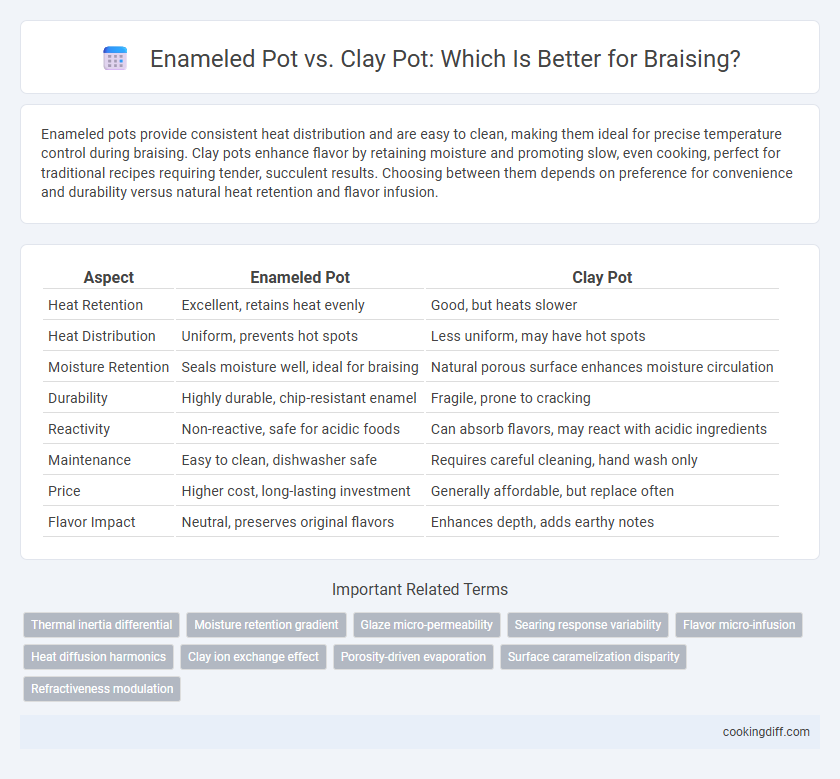Click the Surface caramelization disparity tag
Viewport: 840px width, 779px height.
[x=594, y=657]
